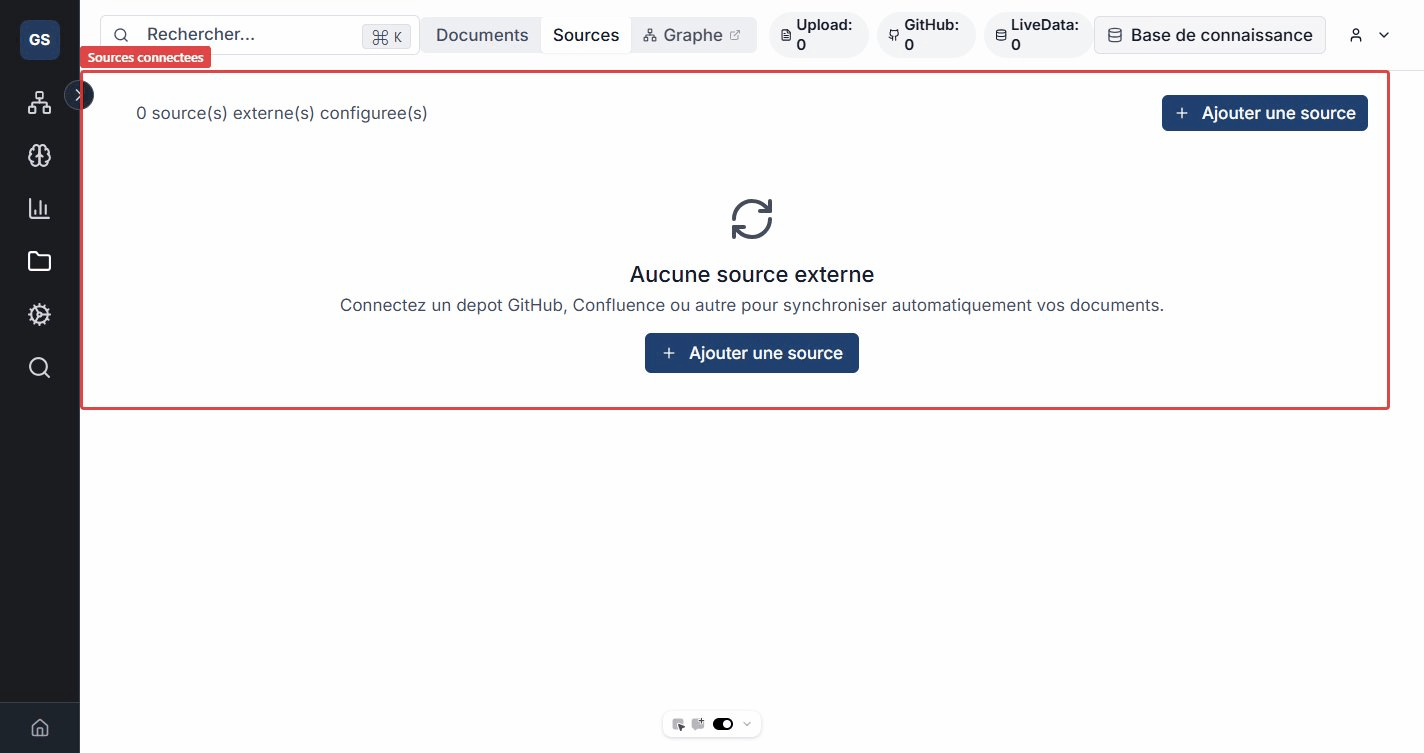This screenshot has height=753, width=1424.
Task: Click the user account icon
Action: [x=1356, y=35]
